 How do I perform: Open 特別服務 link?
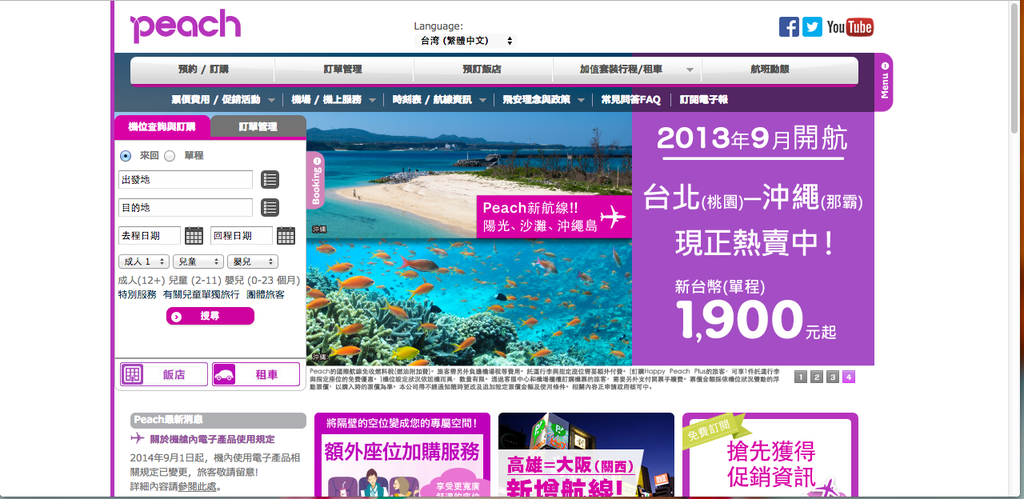tap(137, 295)
